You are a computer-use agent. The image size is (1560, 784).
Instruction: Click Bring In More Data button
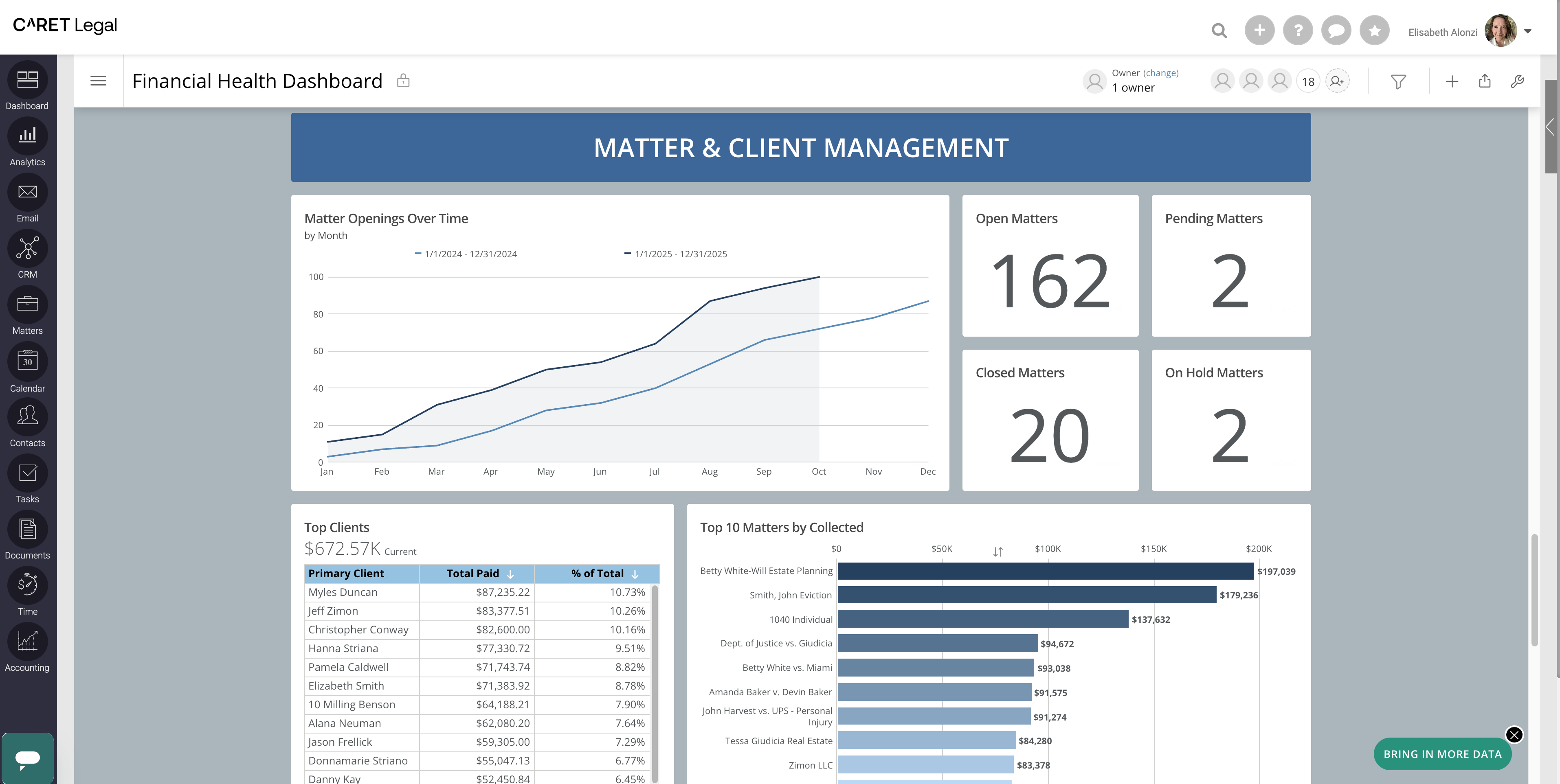click(x=1442, y=754)
